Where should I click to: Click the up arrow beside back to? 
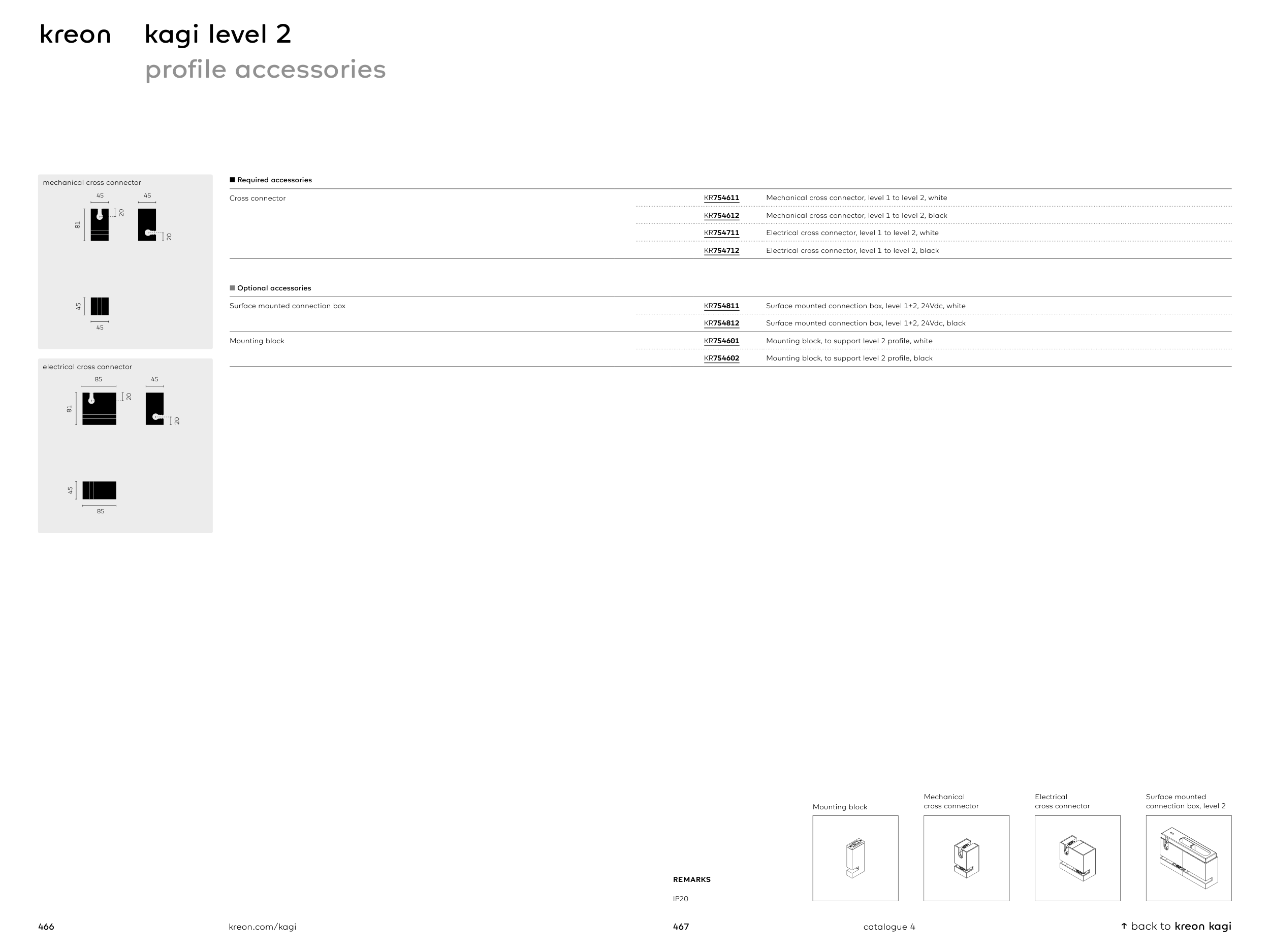tap(1124, 926)
